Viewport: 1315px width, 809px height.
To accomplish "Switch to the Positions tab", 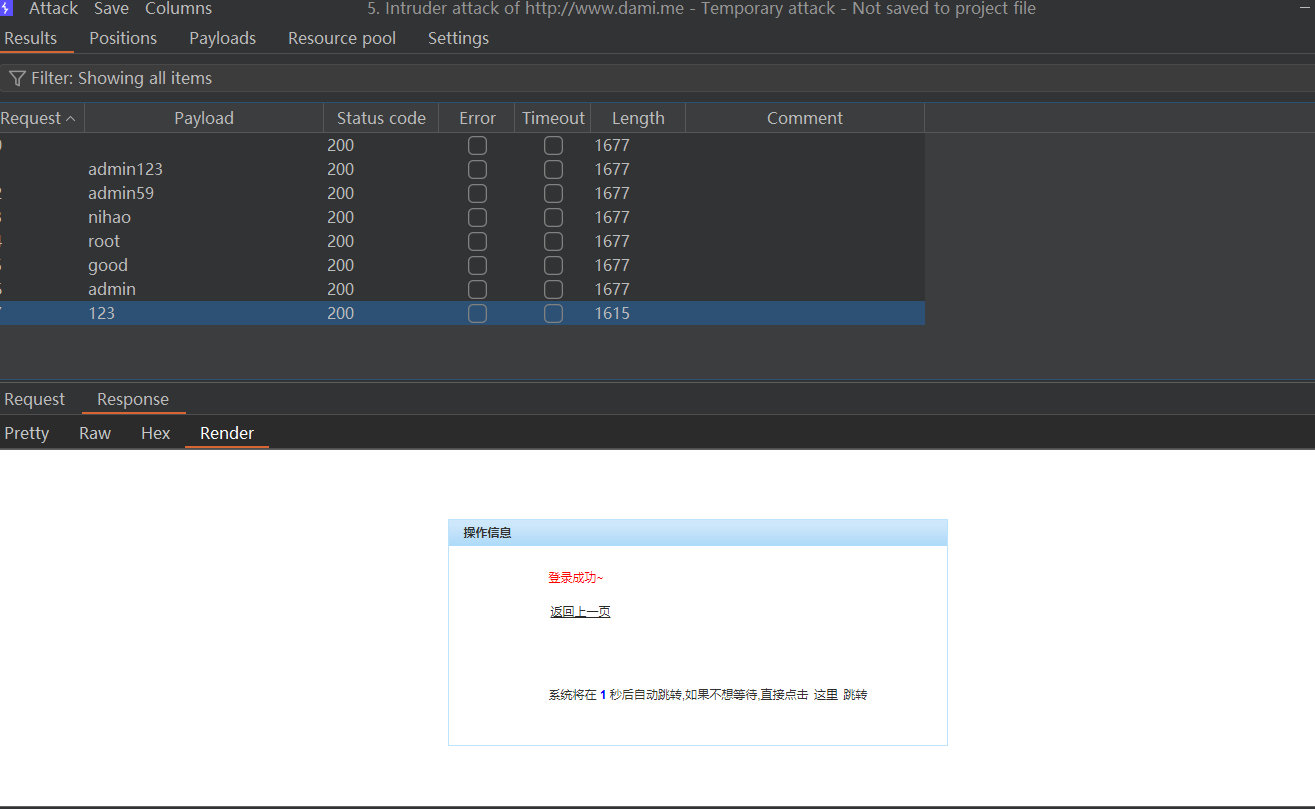I will point(123,38).
